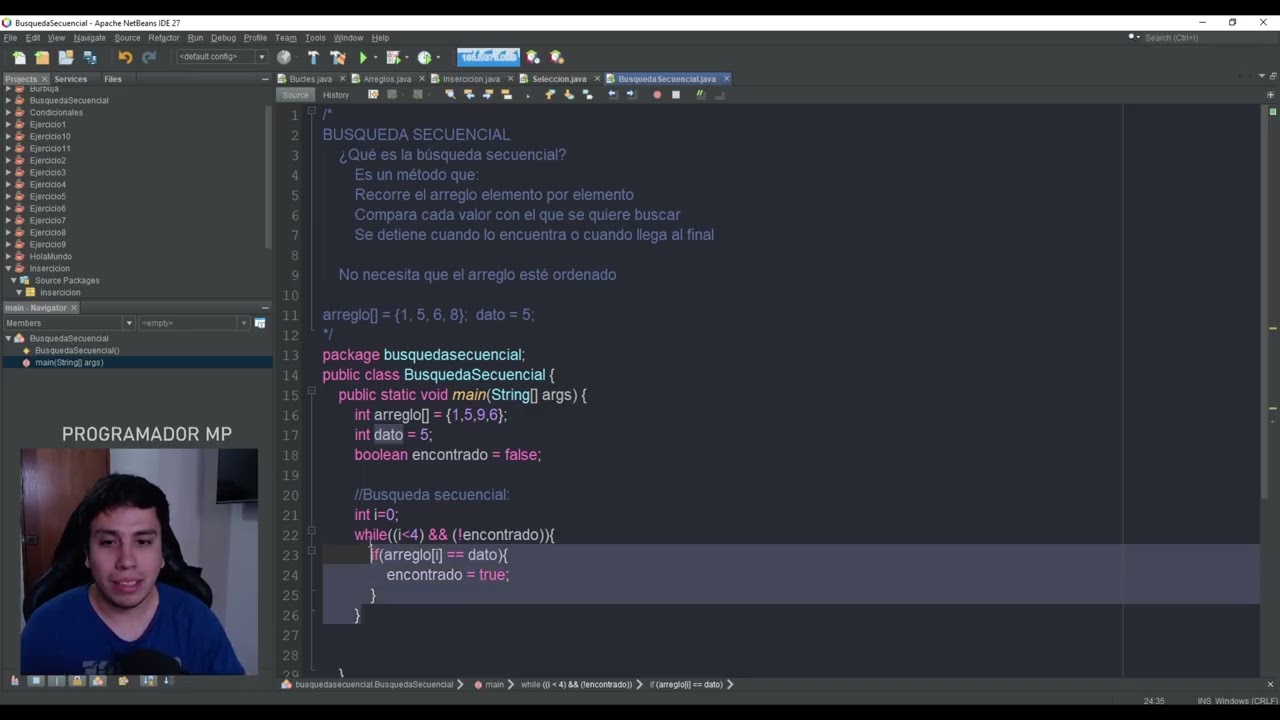Open the Run Project dropdown arrow
Screen dimensions: 1280x720
(376, 57)
